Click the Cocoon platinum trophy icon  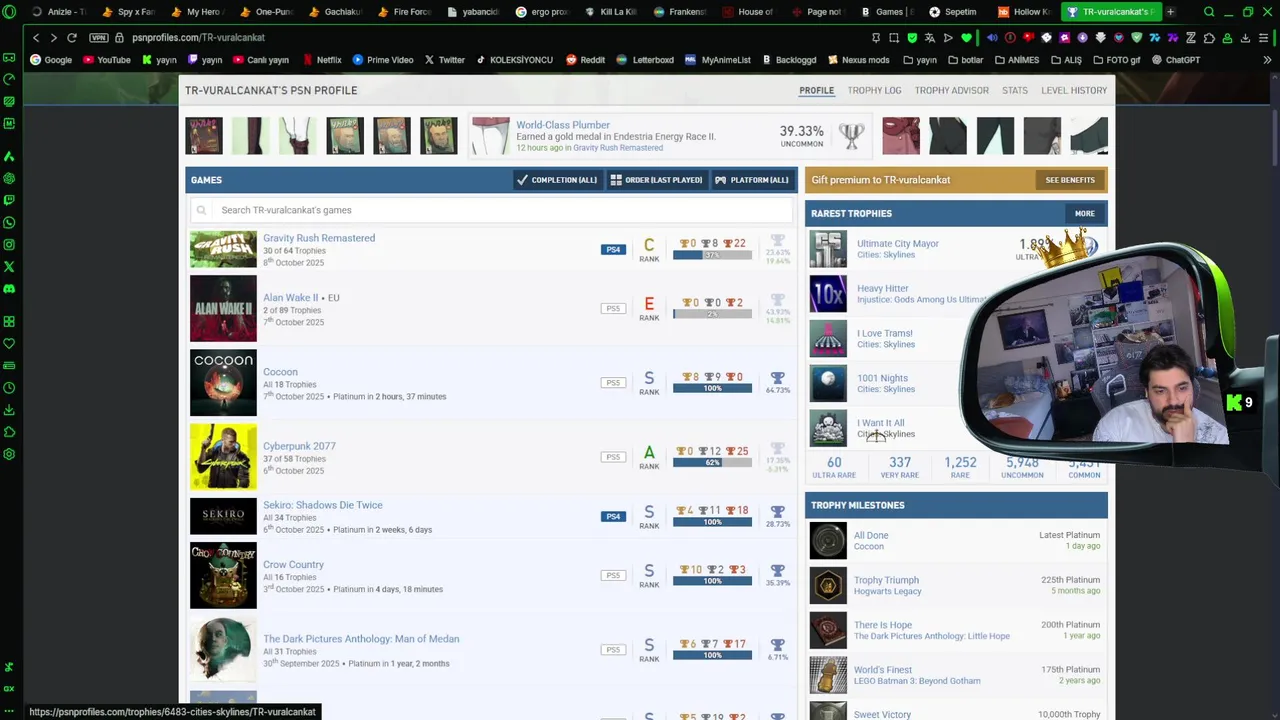(x=777, y=378)
